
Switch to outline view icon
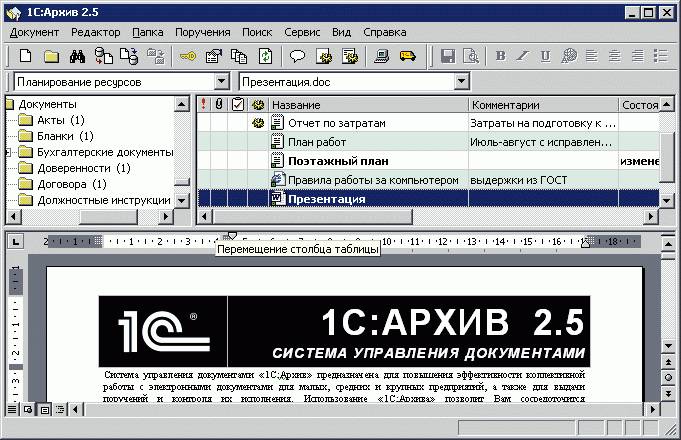[x=60, y=409]
